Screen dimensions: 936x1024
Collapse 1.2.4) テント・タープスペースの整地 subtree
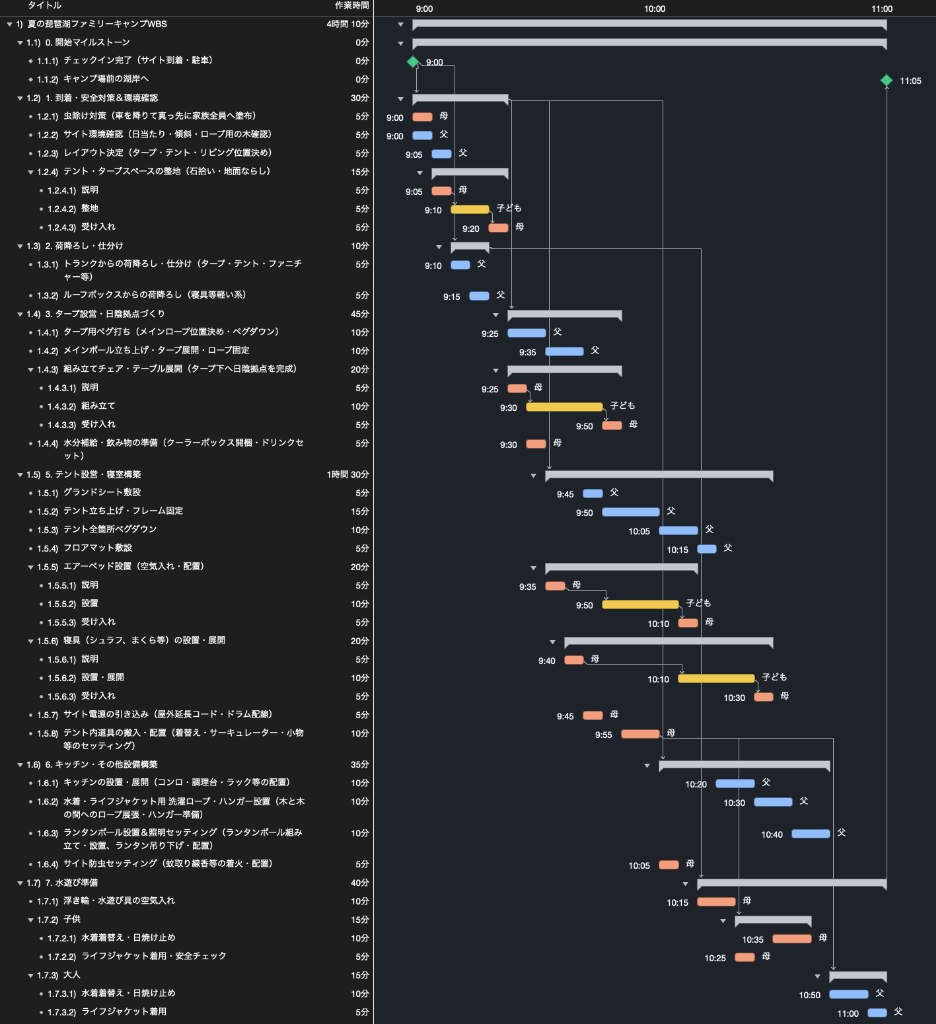point(30,172)
